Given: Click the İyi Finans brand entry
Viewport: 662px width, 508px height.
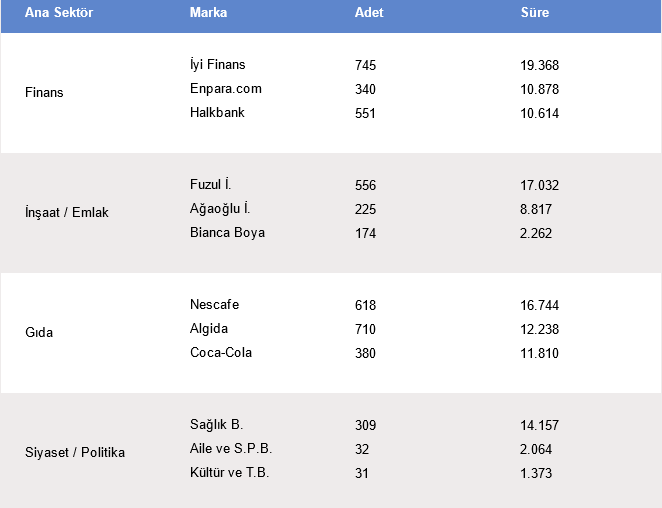Looking at the screenshot, I should coord(218,65).
